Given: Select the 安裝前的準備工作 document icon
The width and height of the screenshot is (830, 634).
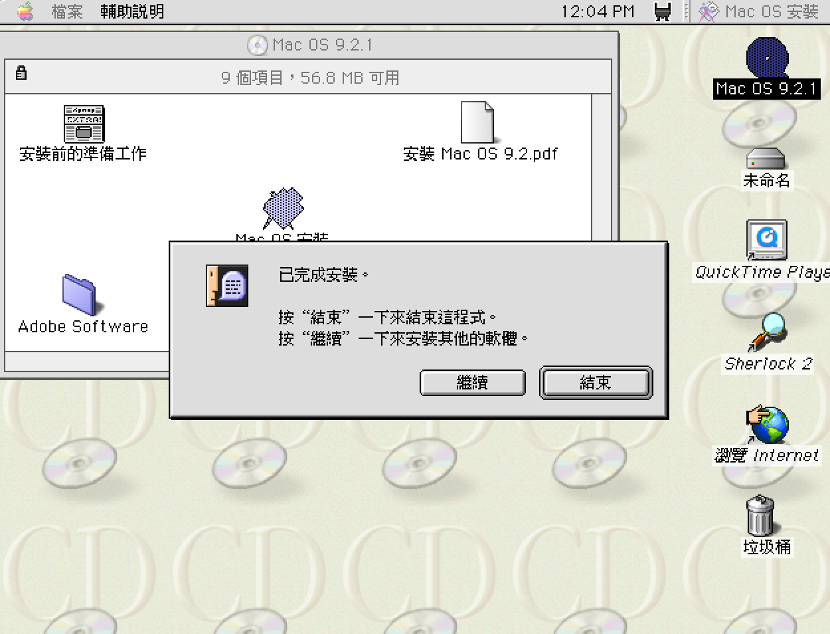Looking at the screenshot, I should 84,124.
